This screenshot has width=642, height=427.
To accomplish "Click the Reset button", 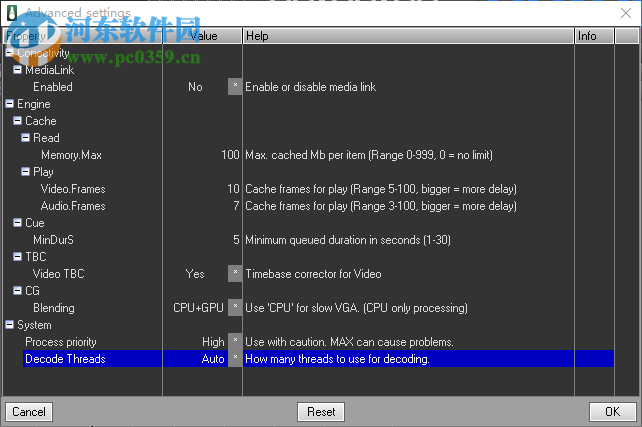I will pyautogui.click(x=321, y=412).
